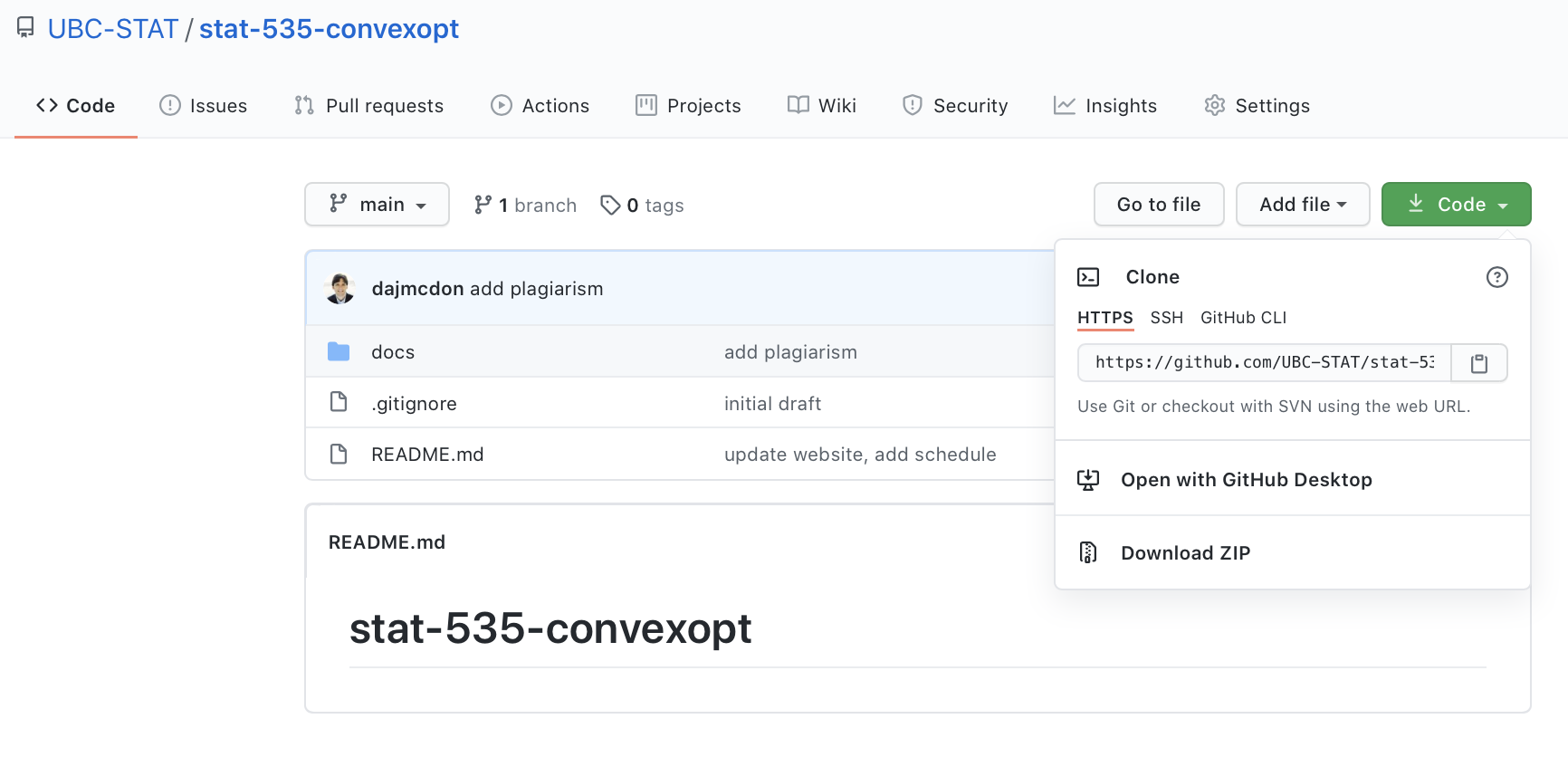The height and width of the screenshot is (757, 1568).
Task: Open the Pull requests tab
Action: [369, 106]
